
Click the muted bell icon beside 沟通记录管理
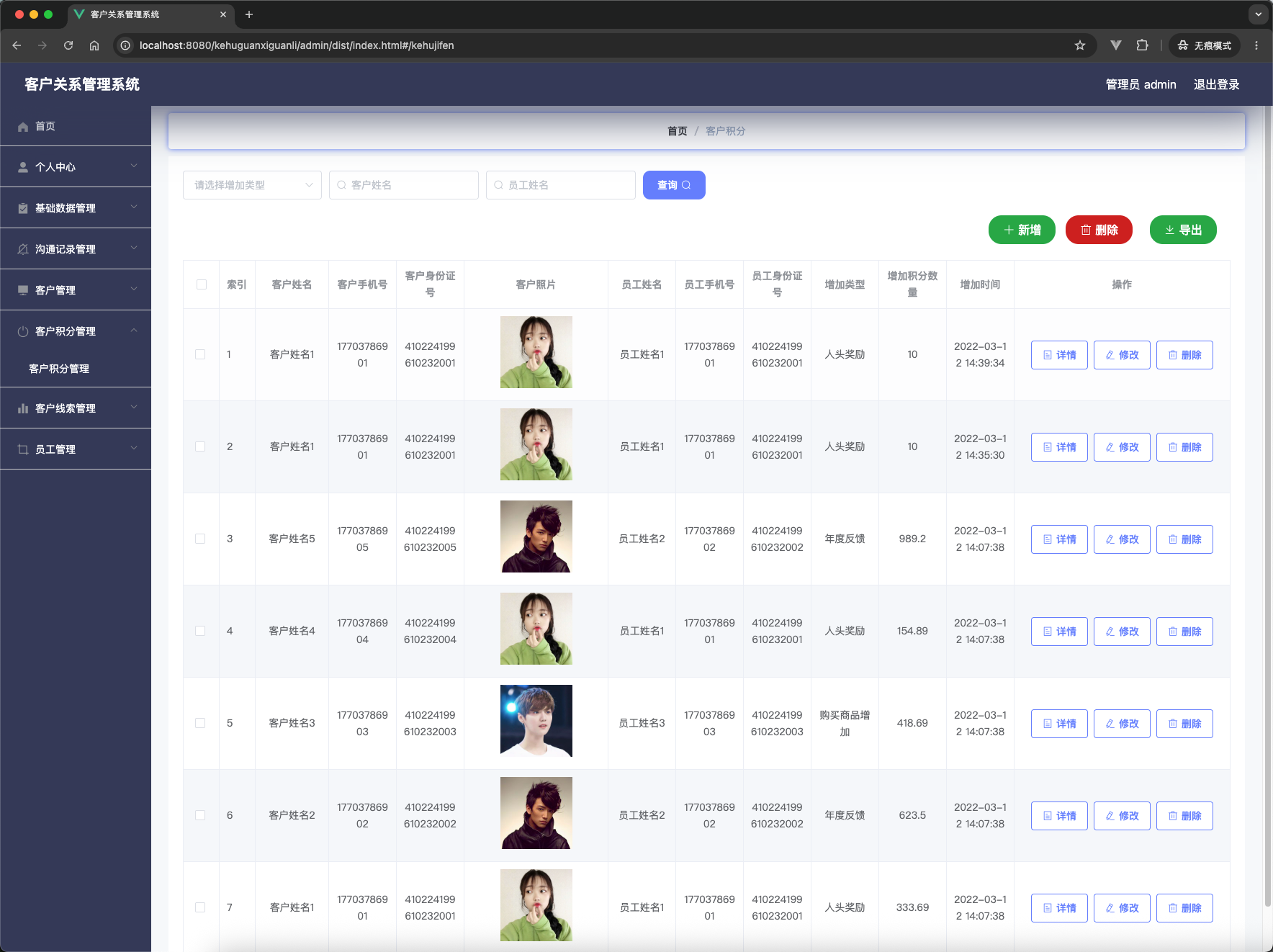23,249
